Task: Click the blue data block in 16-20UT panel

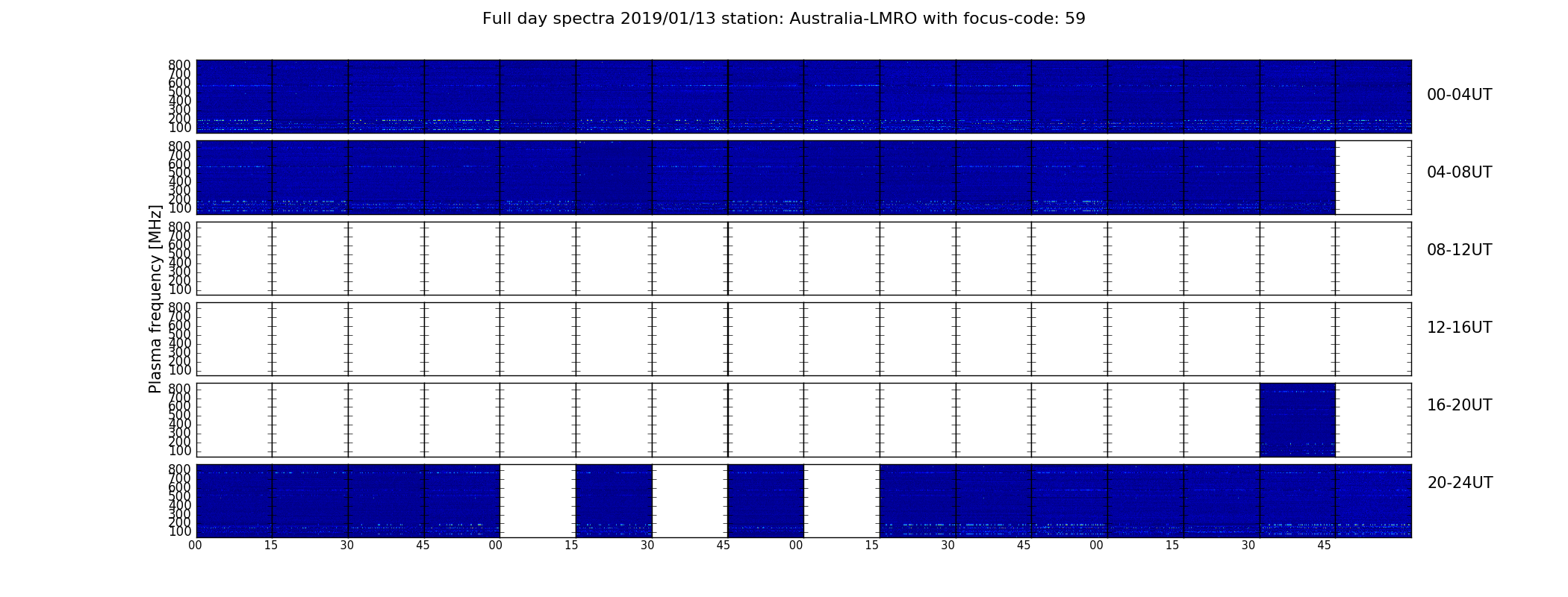Action: pyautogui.click(x=1297, y=420)
